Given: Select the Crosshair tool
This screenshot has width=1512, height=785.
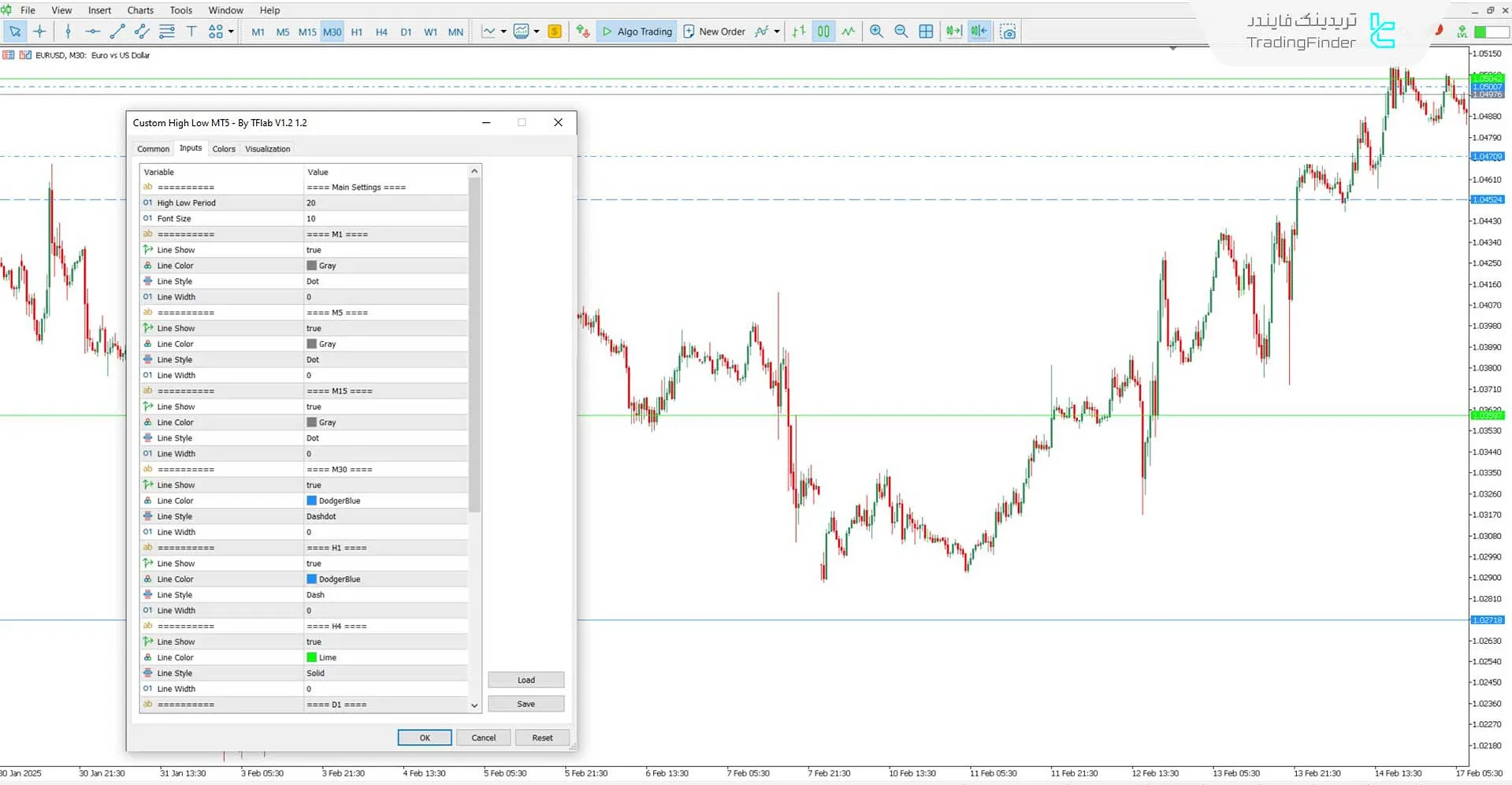Looking at the screenshot, I should click(39, 32).
